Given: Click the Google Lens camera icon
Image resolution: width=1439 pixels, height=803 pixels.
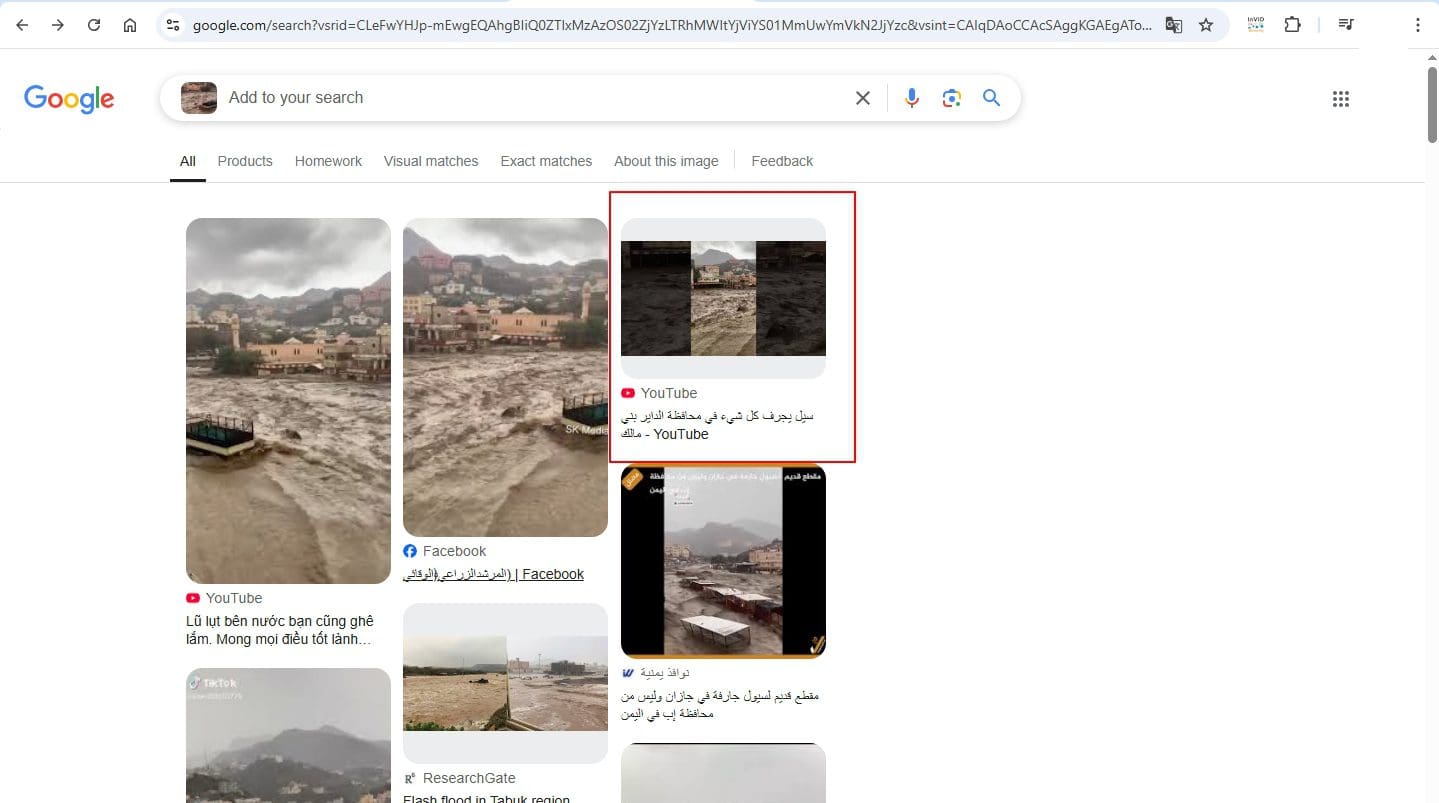Looking at the screenshot, I should pos(951,98).
